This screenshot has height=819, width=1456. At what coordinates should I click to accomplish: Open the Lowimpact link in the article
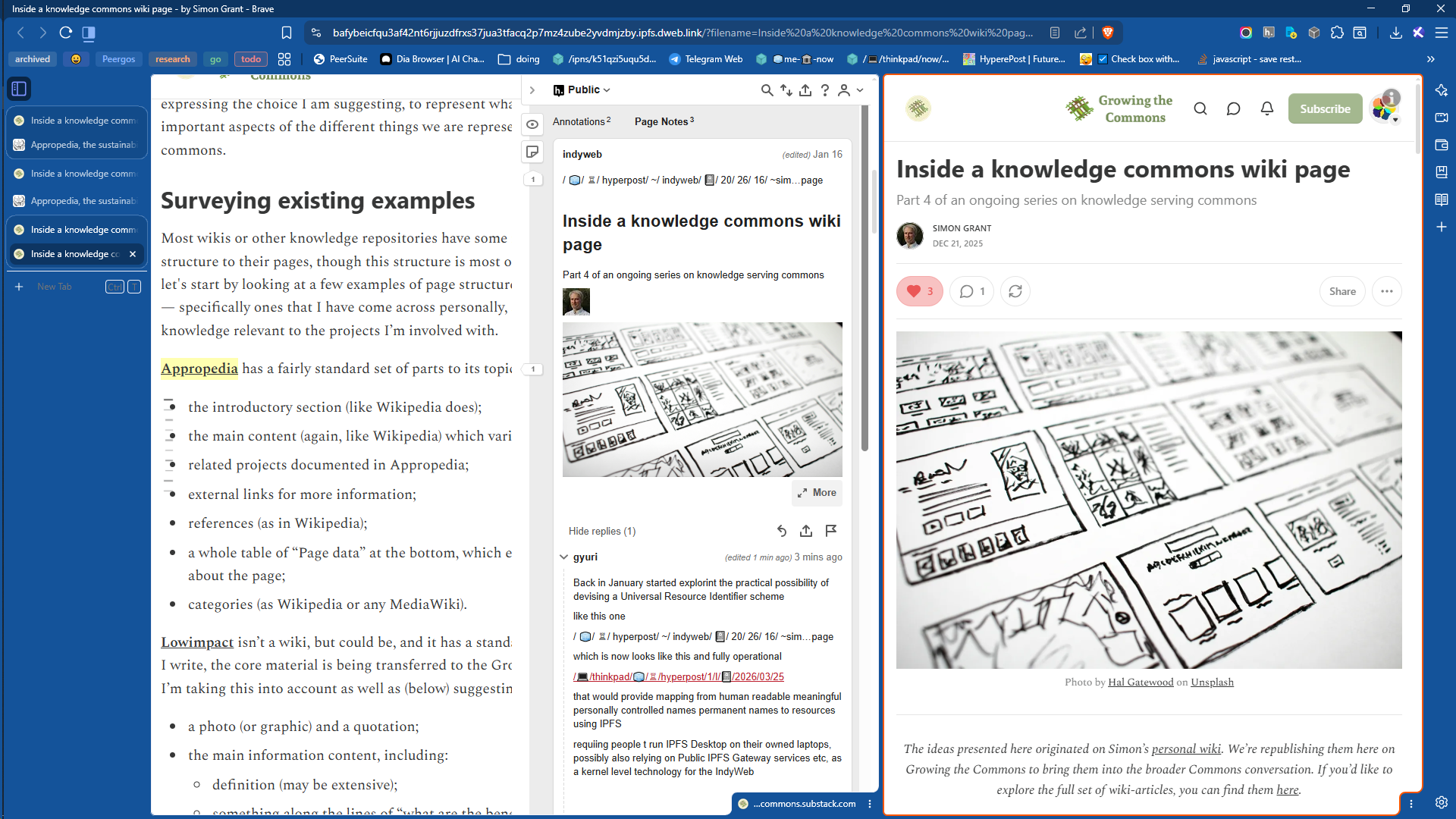(197, 642)
